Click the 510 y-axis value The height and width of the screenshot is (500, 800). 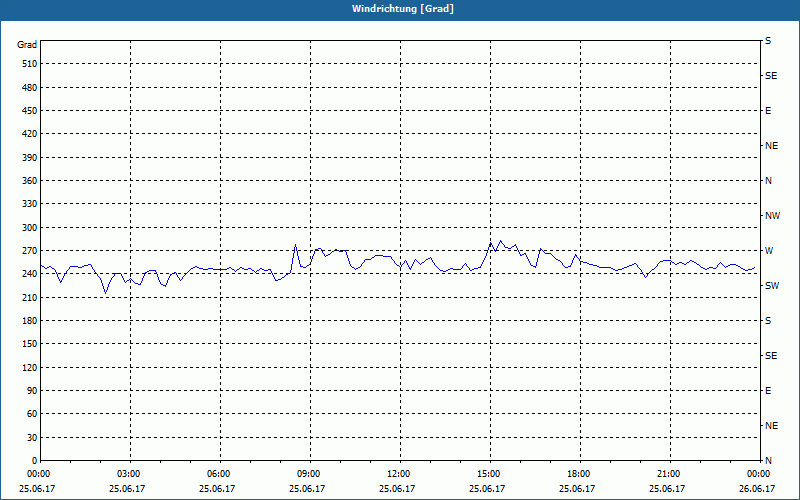click(x=30, y=64)
